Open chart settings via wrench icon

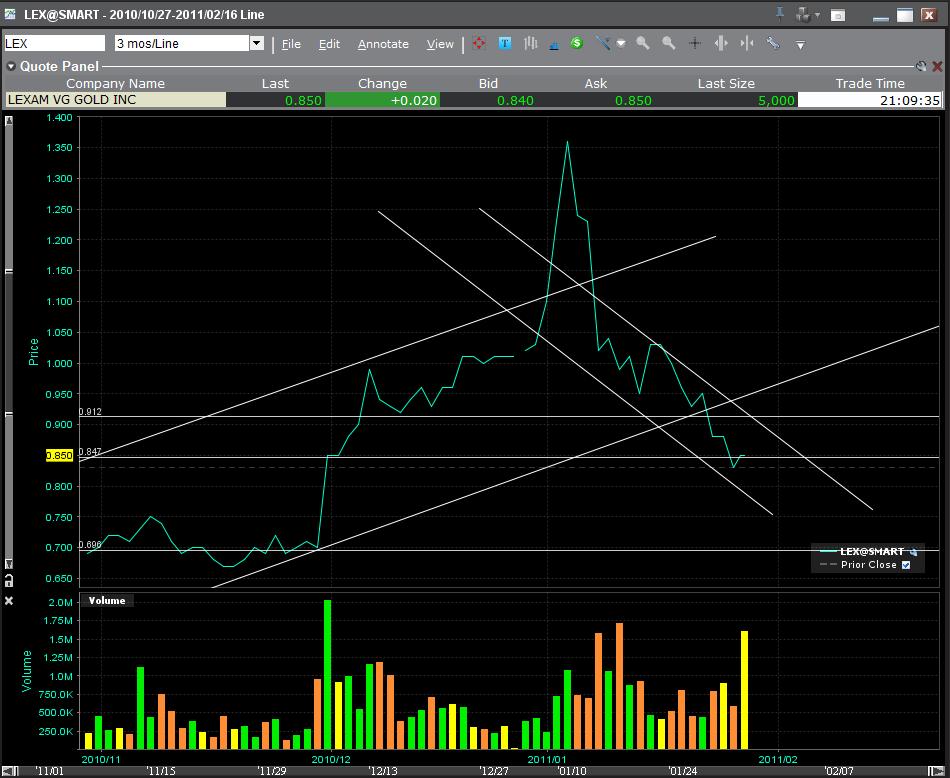coord(772,43)
